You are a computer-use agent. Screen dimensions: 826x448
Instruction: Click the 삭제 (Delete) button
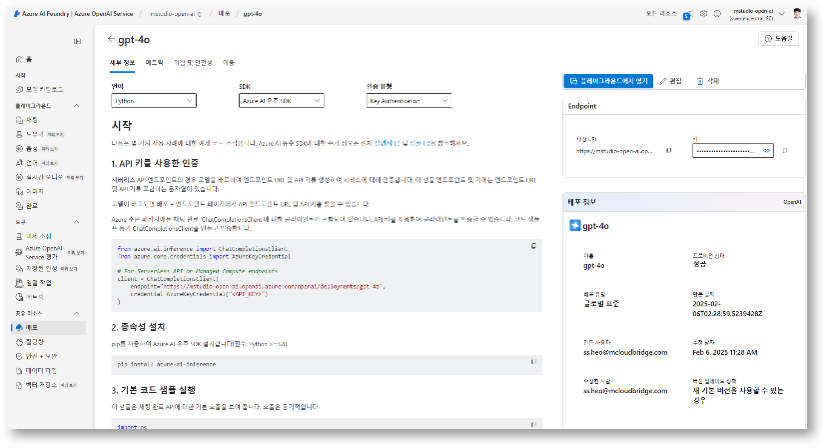(x=707, y=81)
